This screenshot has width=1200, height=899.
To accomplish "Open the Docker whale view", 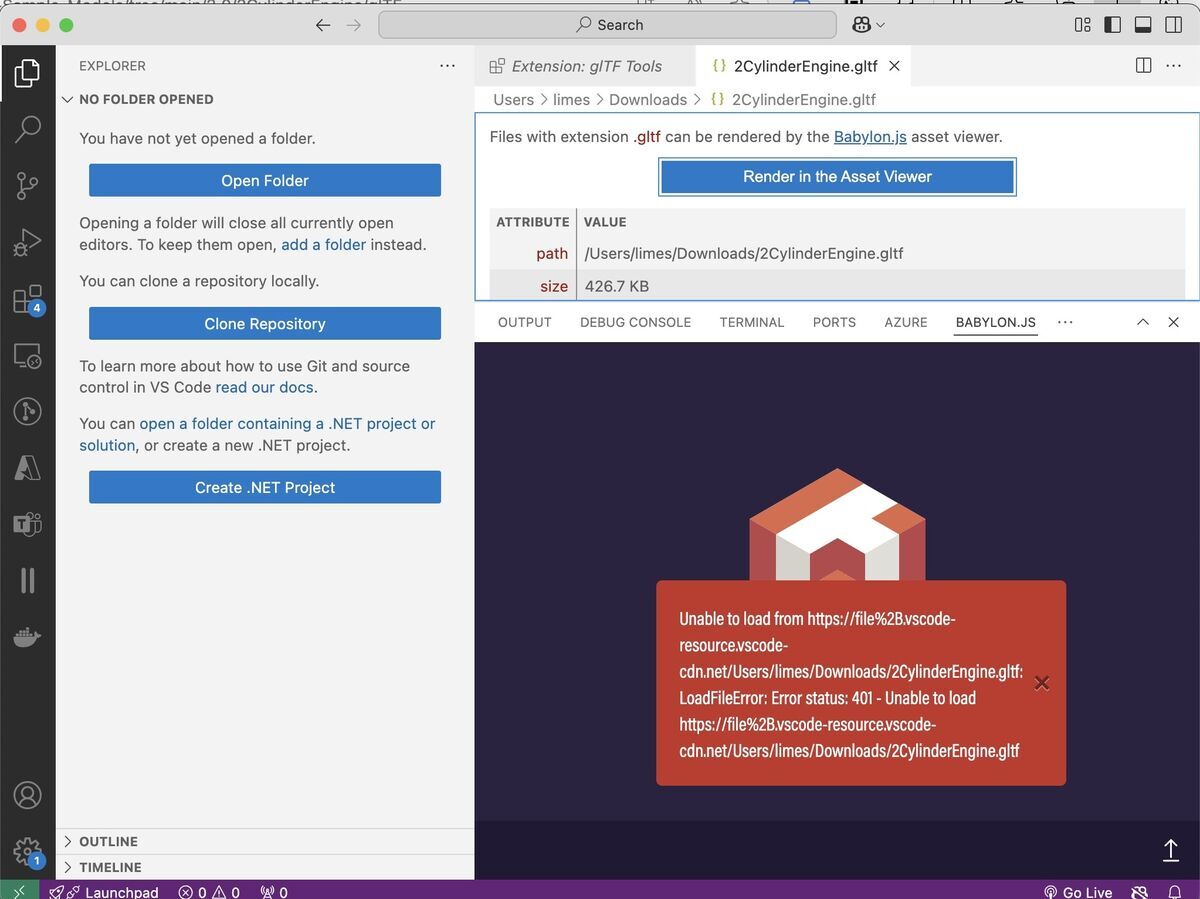I will (x=27, y=637).
